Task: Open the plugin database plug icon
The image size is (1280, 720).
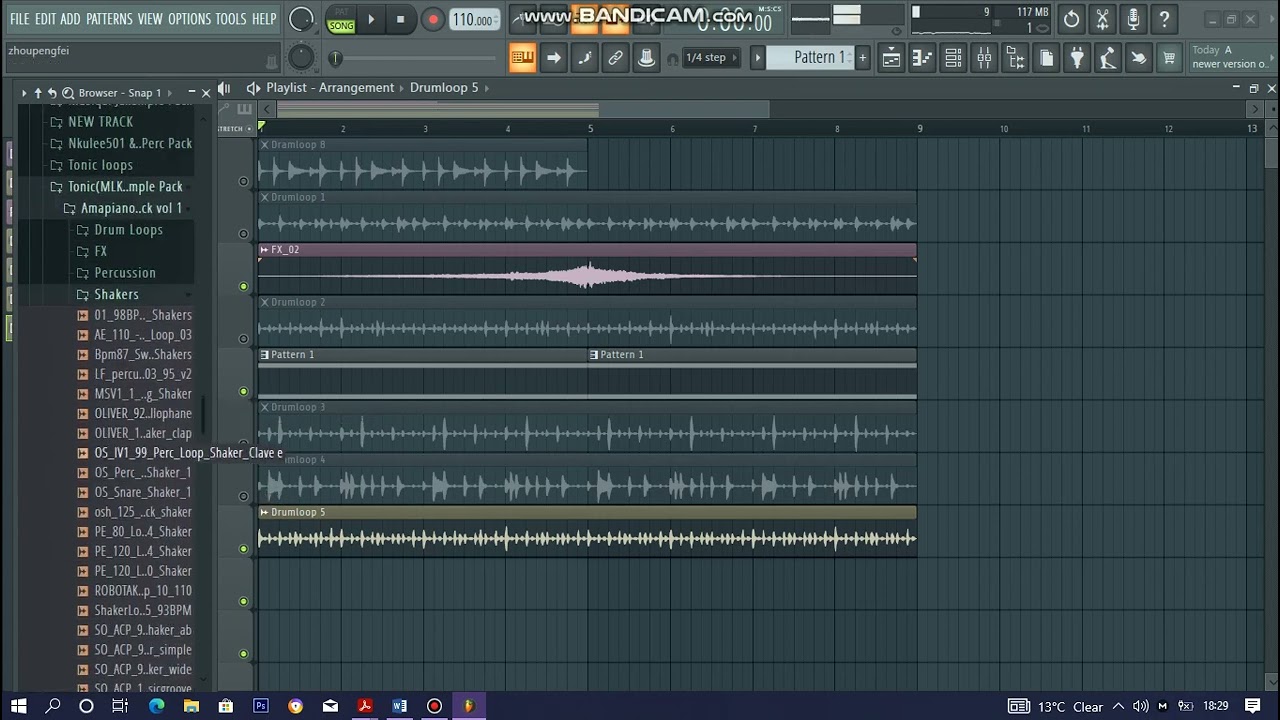Action: [1077, 58]
